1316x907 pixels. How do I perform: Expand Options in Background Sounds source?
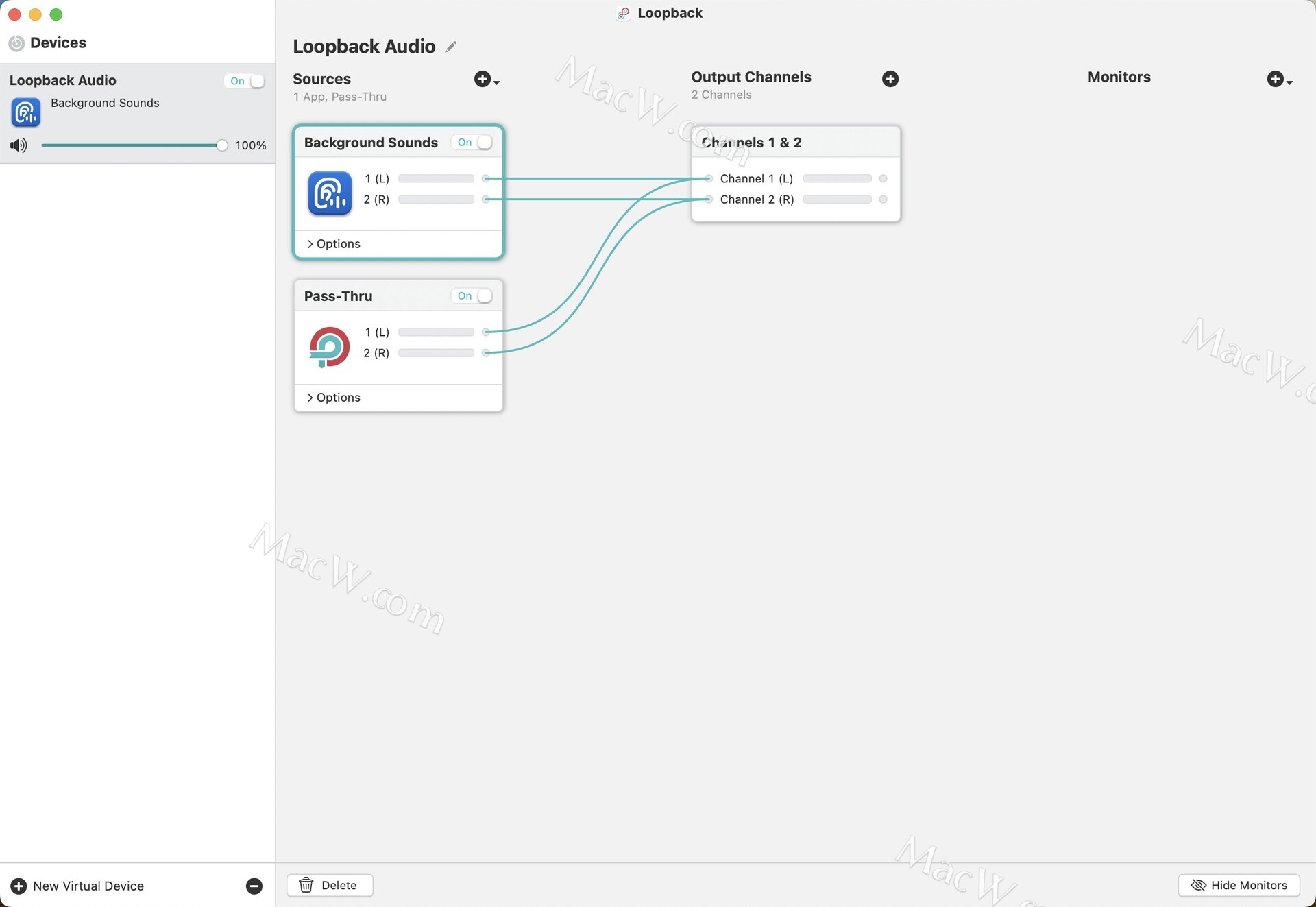point(334,244)
